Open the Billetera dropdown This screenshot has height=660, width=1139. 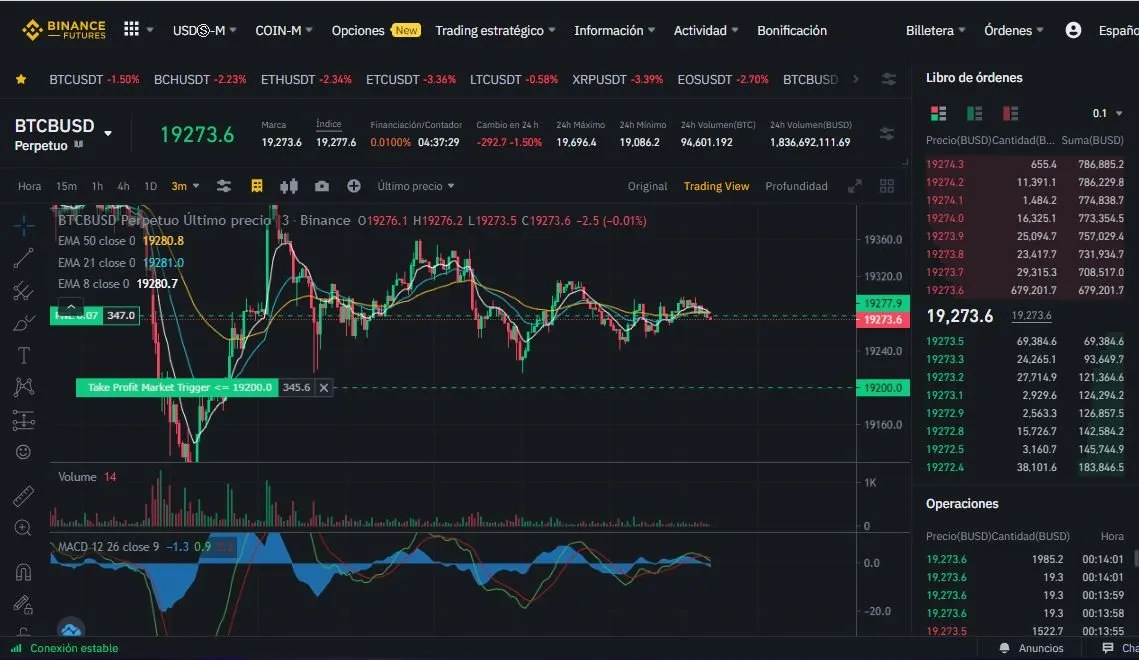coord(935,30)
